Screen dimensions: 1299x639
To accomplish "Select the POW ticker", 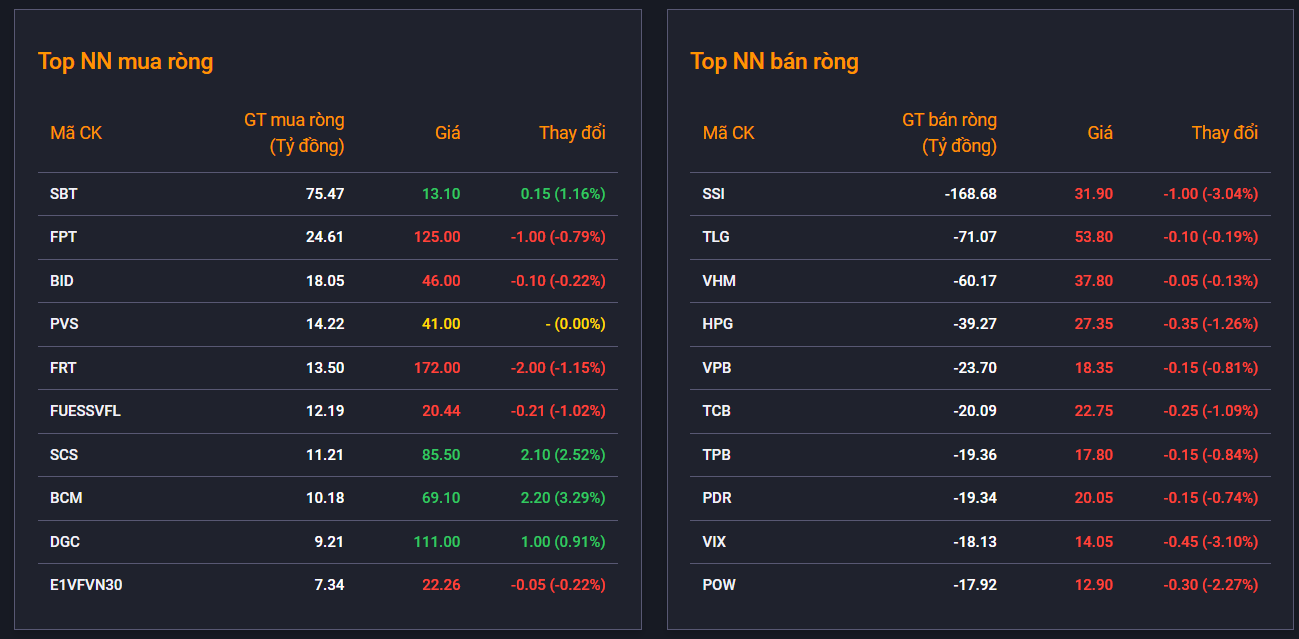I will tap(719, 585).
